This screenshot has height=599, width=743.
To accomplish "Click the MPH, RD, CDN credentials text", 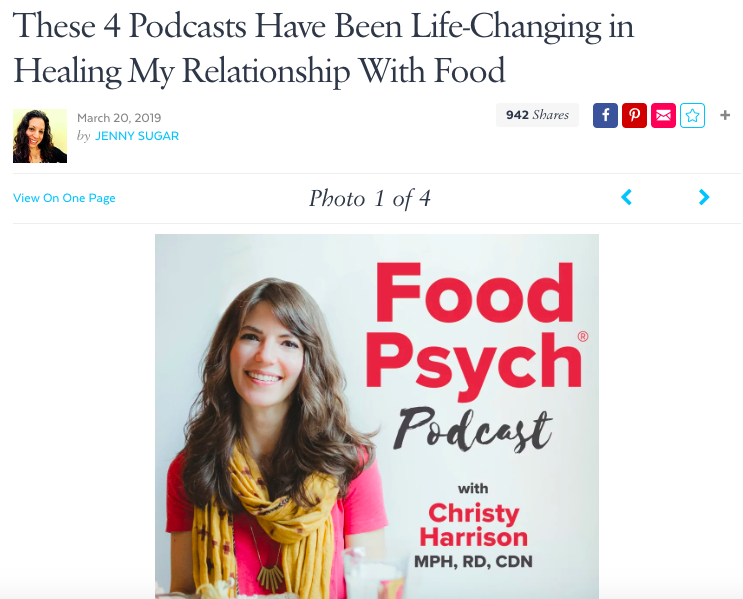I will 473,562.
